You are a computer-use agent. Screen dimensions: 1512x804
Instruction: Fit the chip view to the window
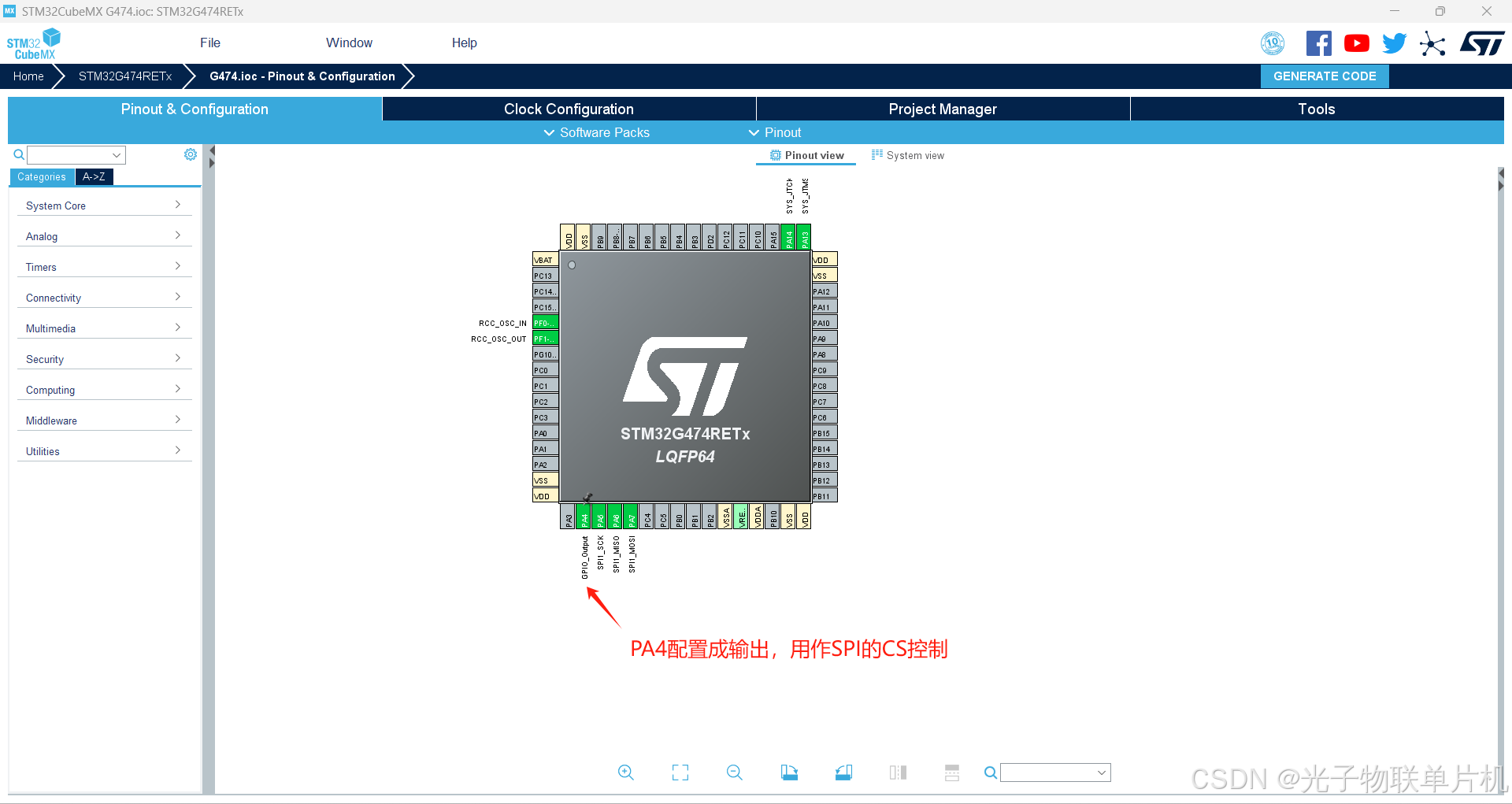pyautogui.click(x=680, y=773)
